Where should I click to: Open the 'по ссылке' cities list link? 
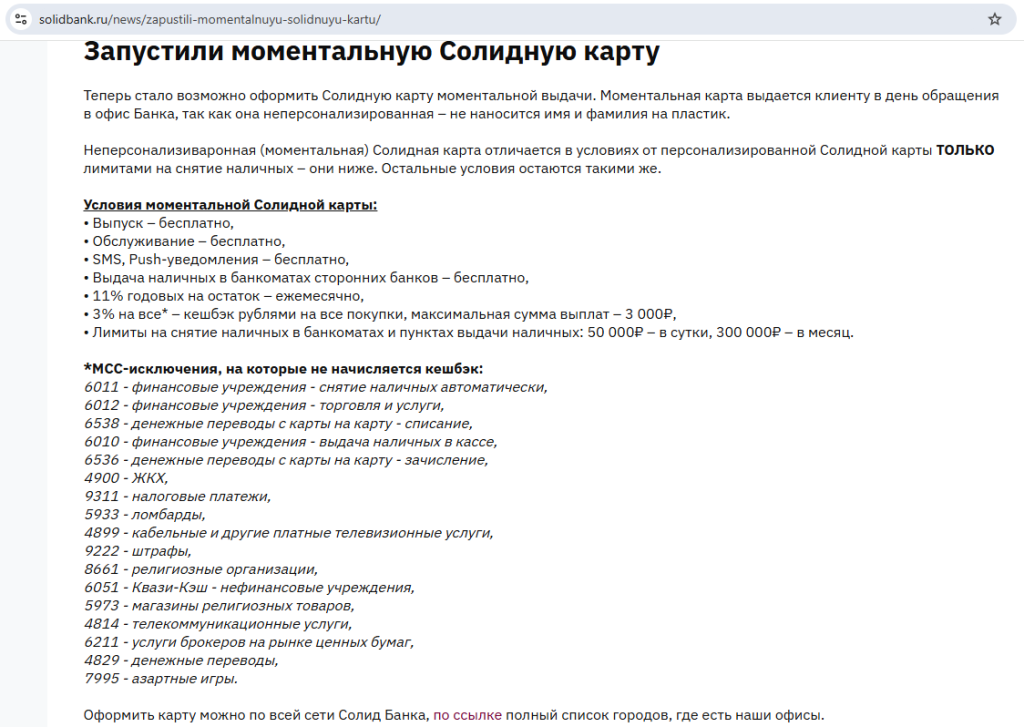coord(467,715)
